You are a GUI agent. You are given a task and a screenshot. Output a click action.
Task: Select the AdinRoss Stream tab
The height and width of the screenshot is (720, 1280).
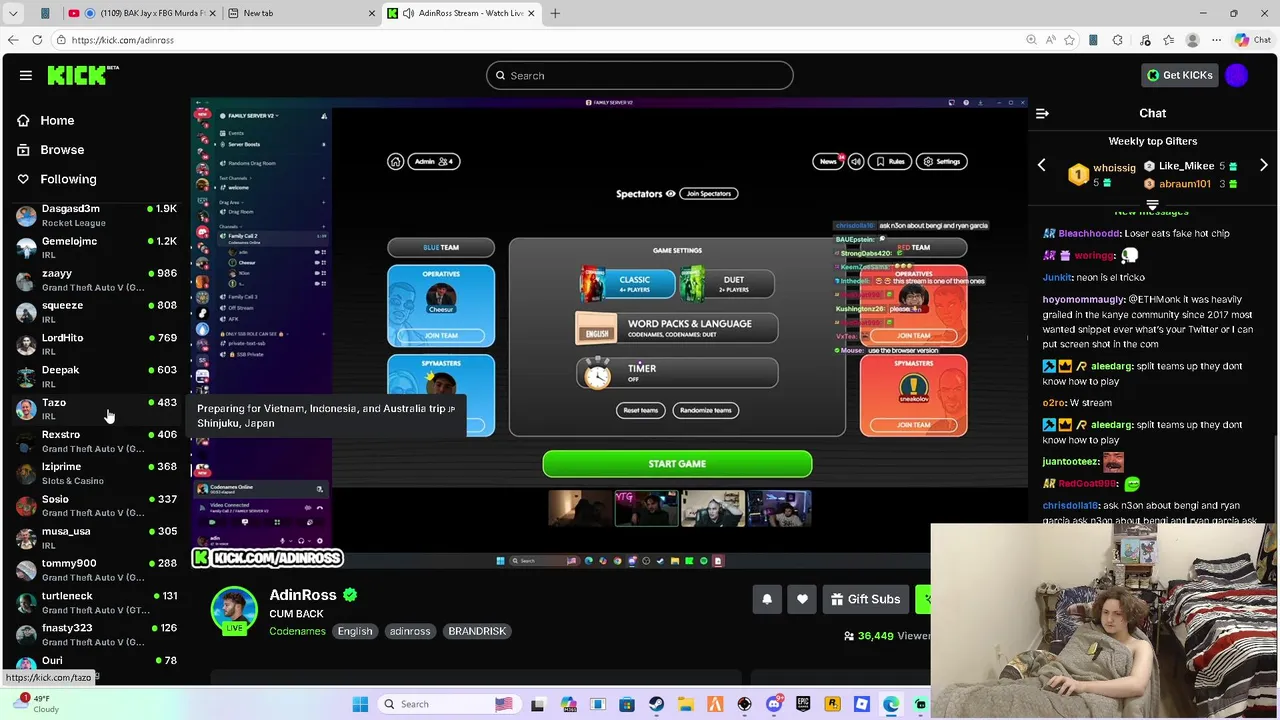coord(460,13)
